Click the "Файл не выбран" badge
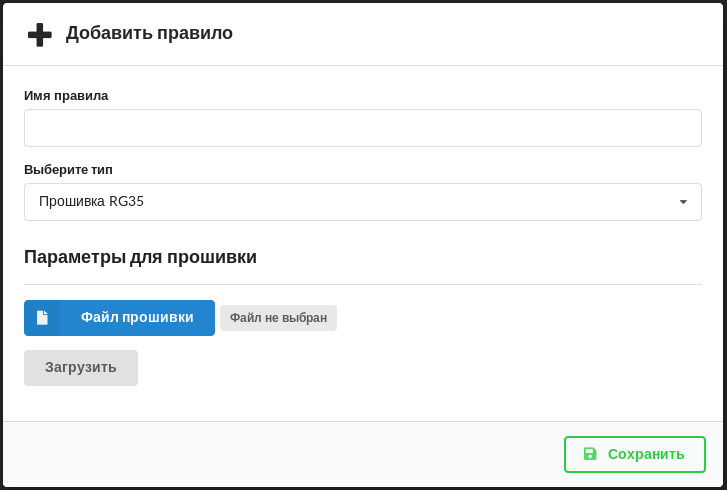 [x=278, y=318]
